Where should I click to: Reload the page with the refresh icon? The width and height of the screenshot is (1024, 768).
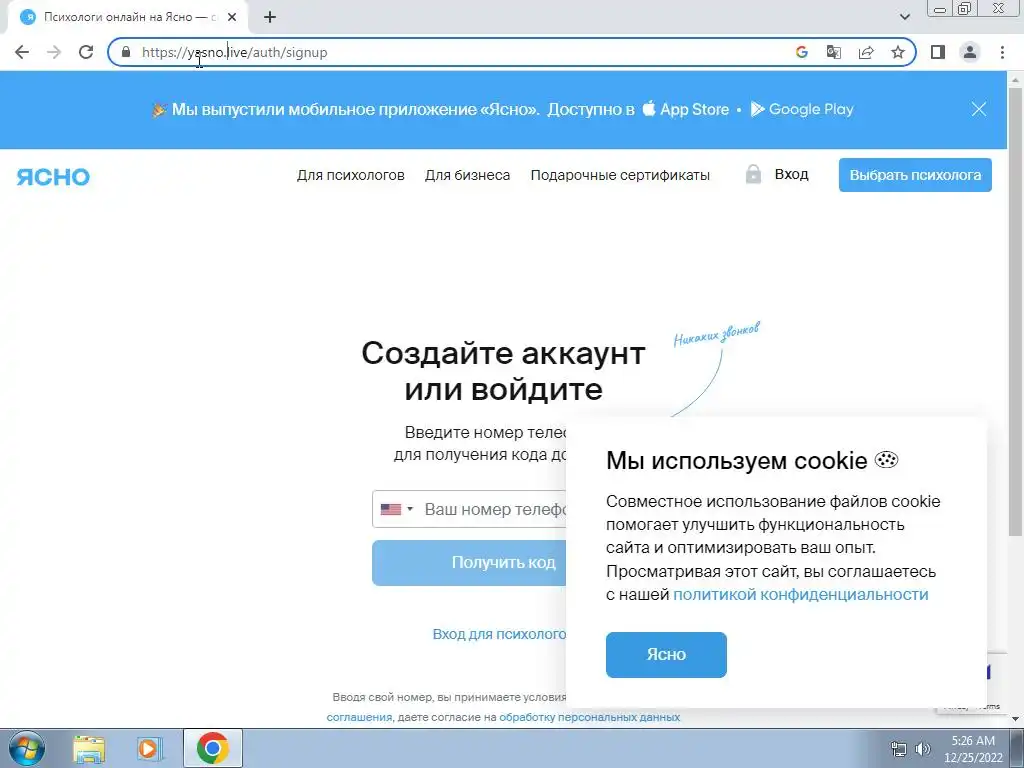point(86,52)
